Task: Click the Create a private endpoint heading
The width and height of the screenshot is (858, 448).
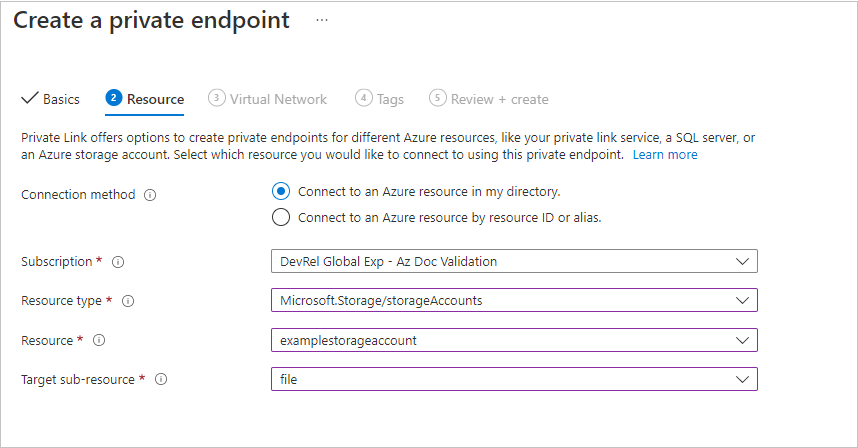Action: point(151,20)
